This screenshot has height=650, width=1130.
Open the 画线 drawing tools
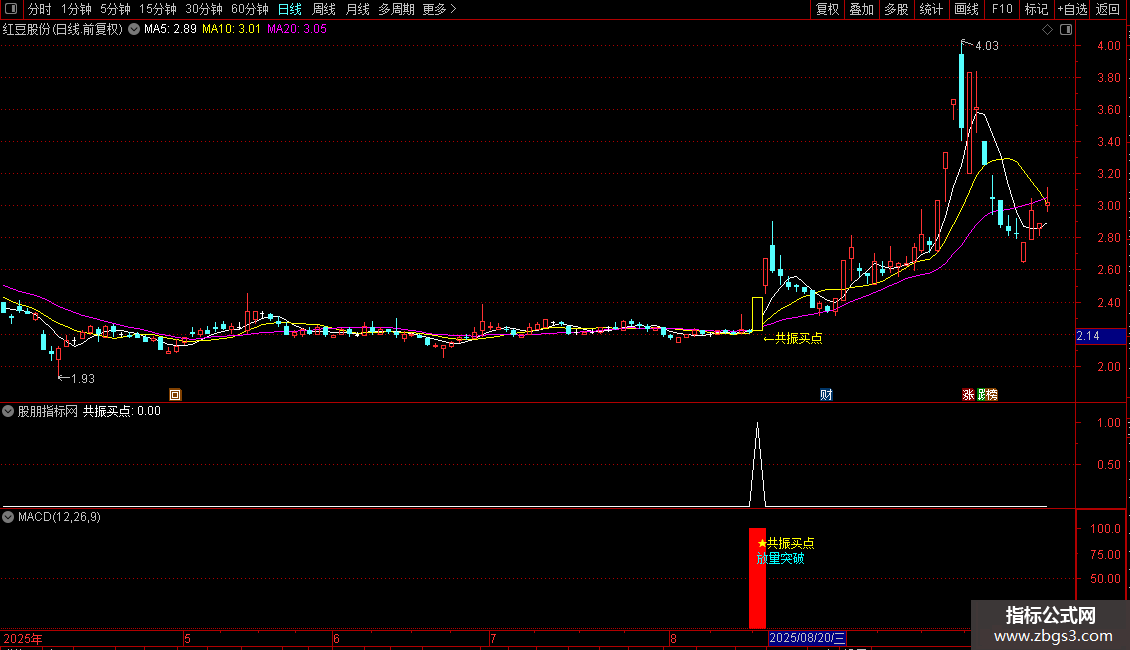click(x=966, y=9)
